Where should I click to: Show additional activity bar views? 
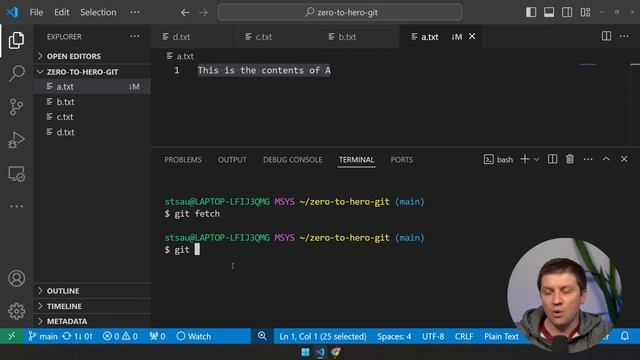coord(16,207)
